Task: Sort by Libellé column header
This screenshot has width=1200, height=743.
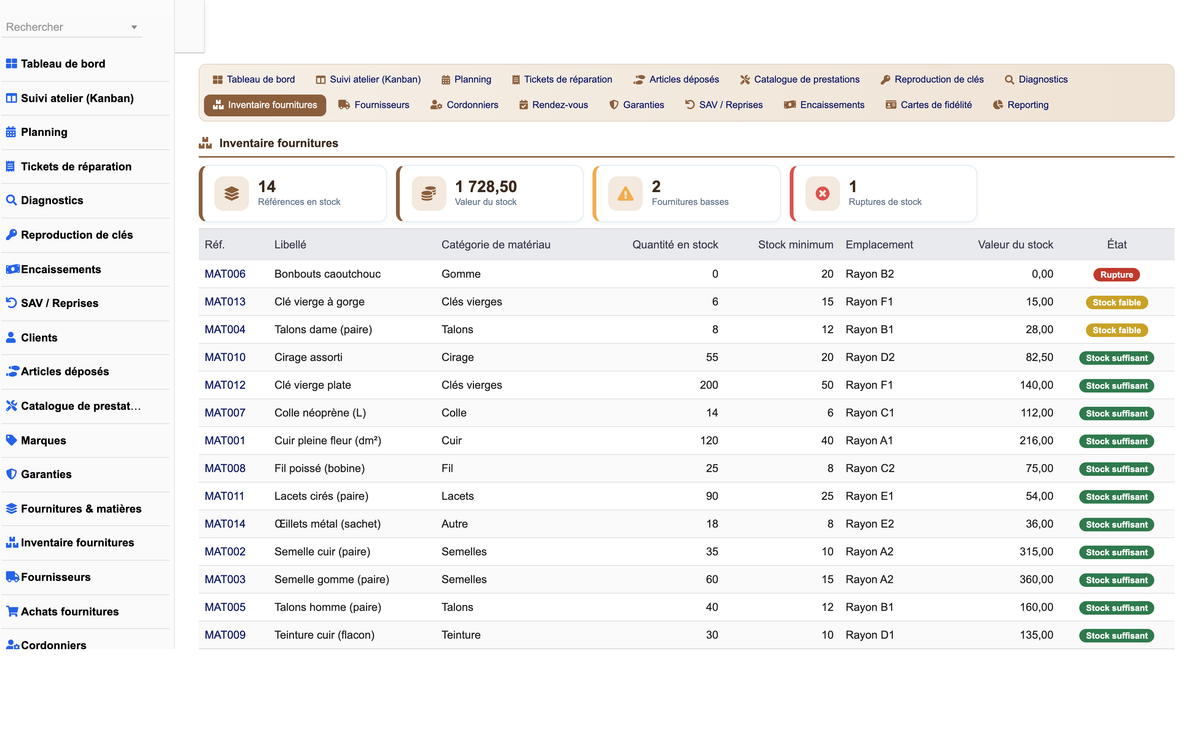Action: (x=290, y=245)
